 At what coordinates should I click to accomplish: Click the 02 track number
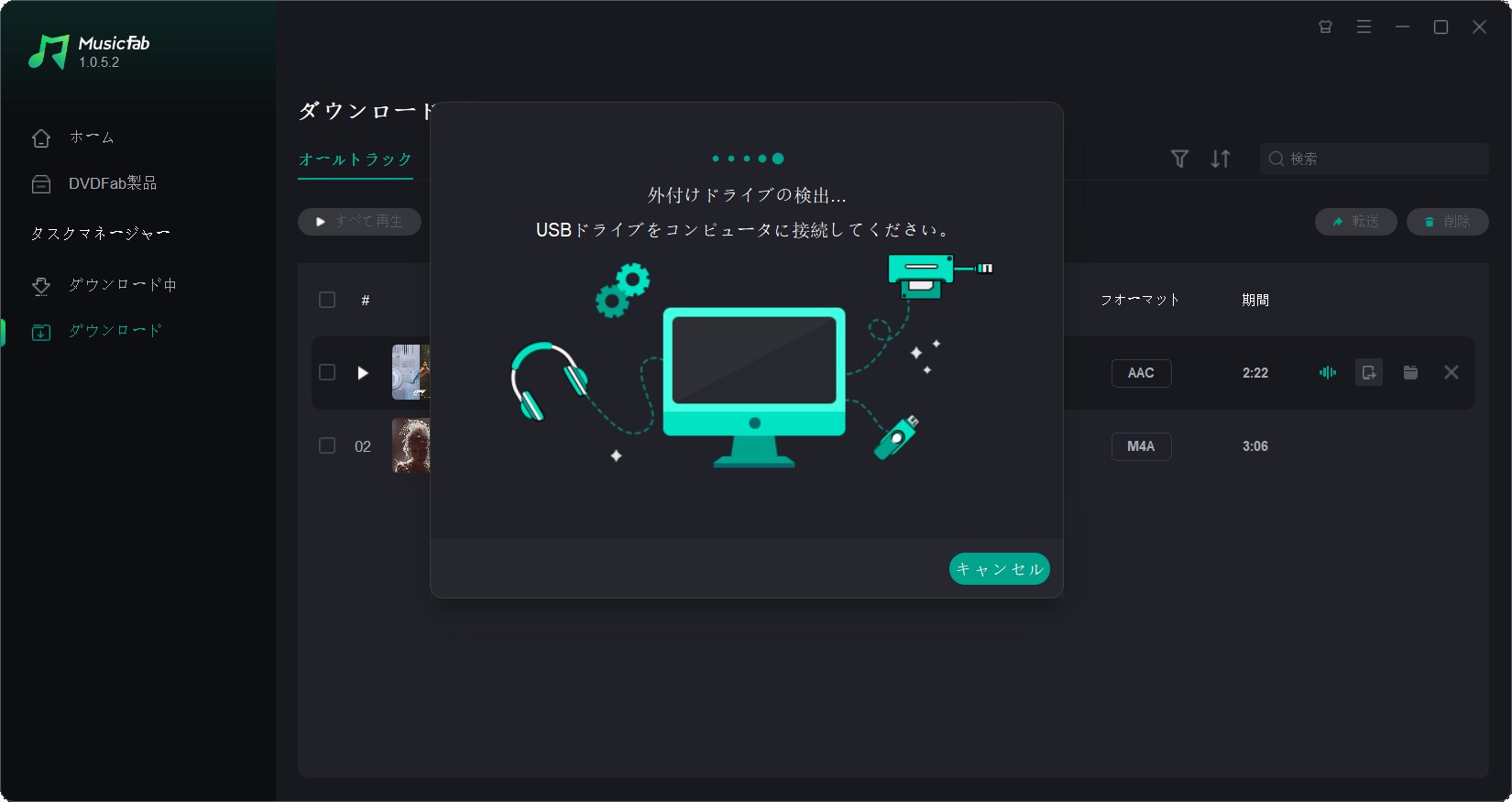coord(363,446)
